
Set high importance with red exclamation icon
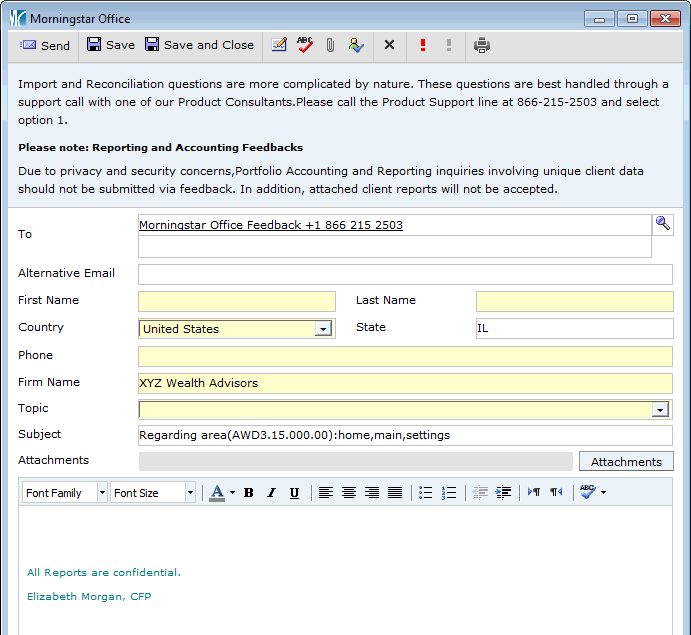(x=423, y=45)
